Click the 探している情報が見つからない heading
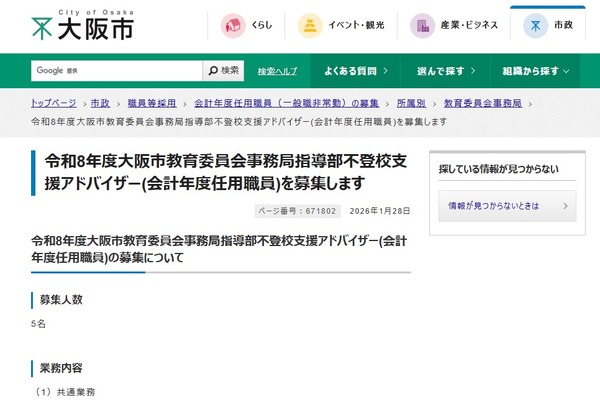600x400 pixels. pyautogui.click(x=499, y=169)
